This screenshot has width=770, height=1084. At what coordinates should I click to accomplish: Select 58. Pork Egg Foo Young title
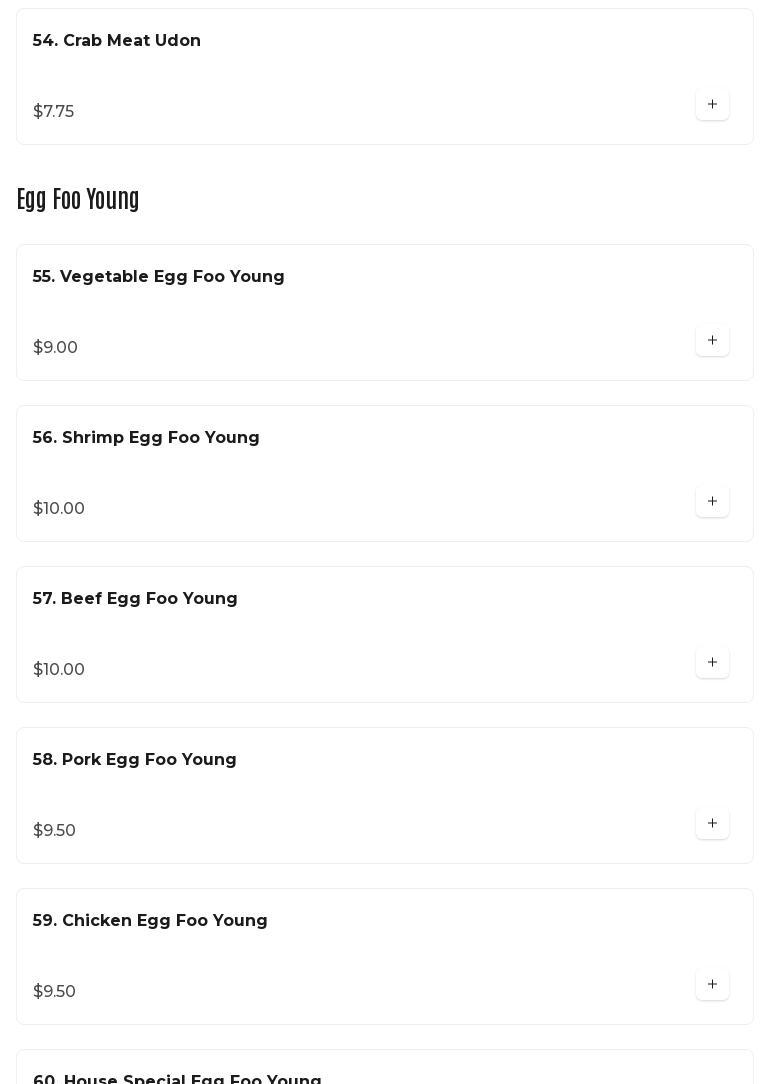click(x=135, y=760)
